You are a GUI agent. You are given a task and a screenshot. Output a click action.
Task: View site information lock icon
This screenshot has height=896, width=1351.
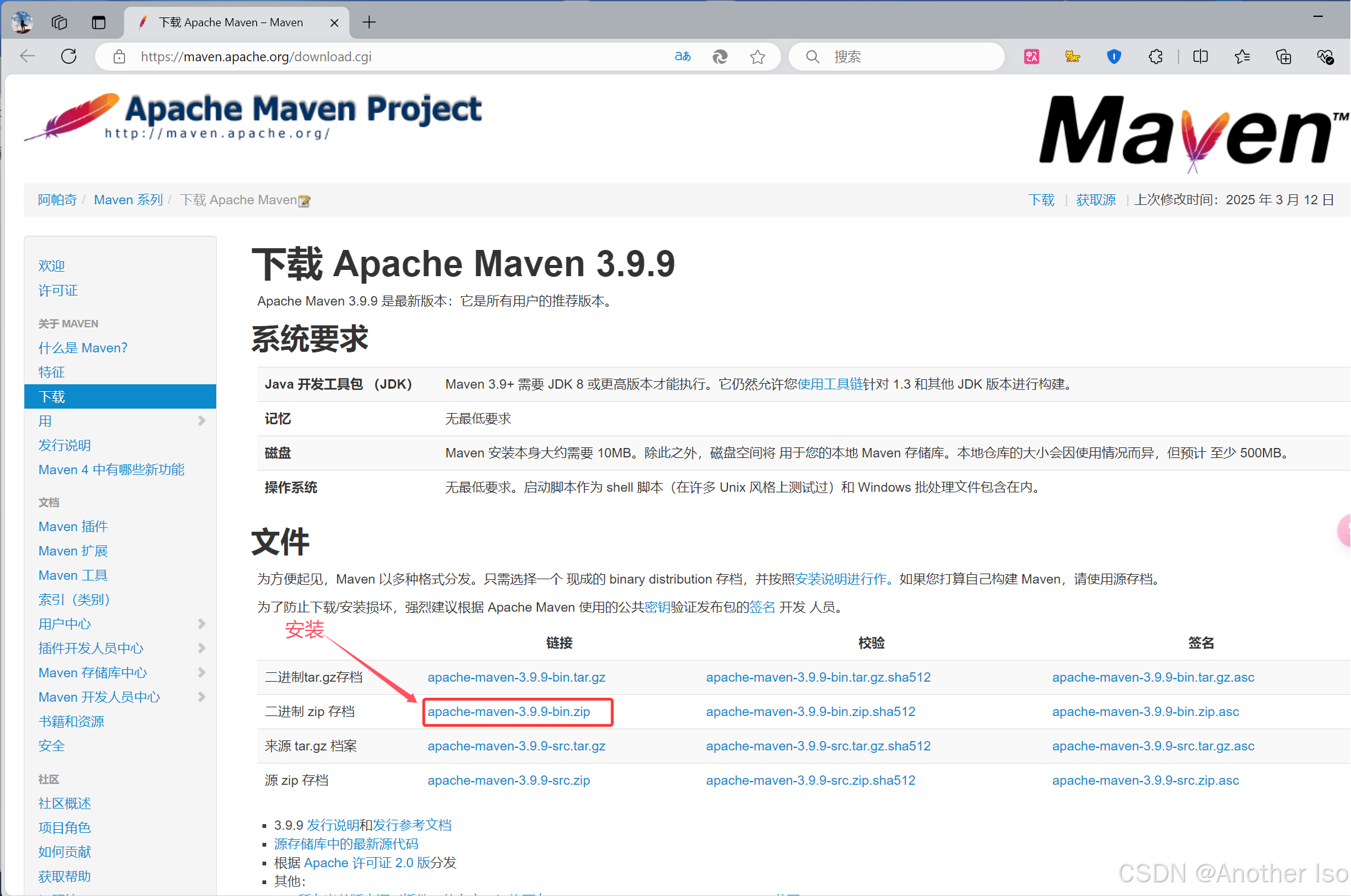119,57
